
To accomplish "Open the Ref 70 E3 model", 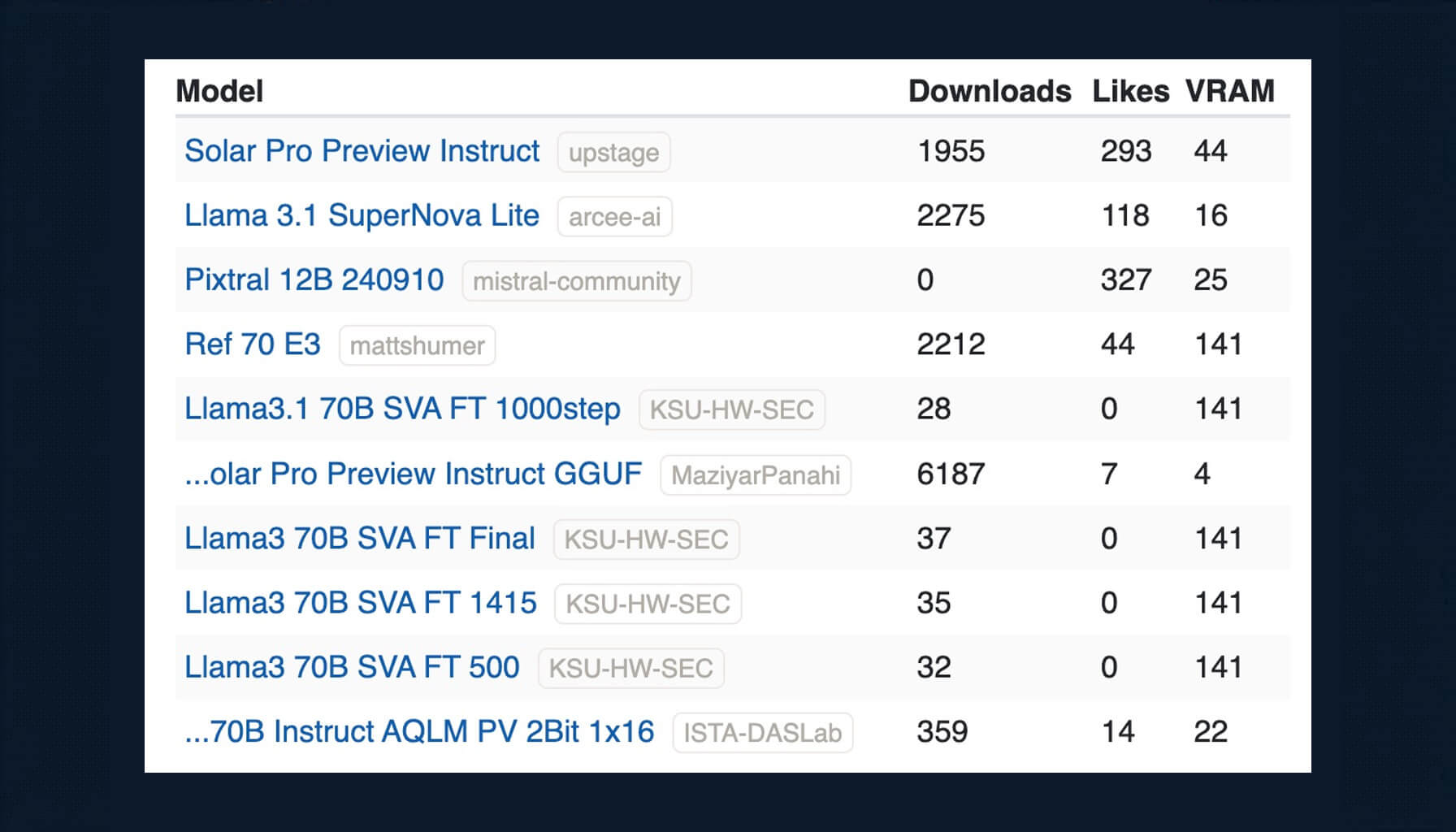I will pyautogui.click(x=253, y=344).
